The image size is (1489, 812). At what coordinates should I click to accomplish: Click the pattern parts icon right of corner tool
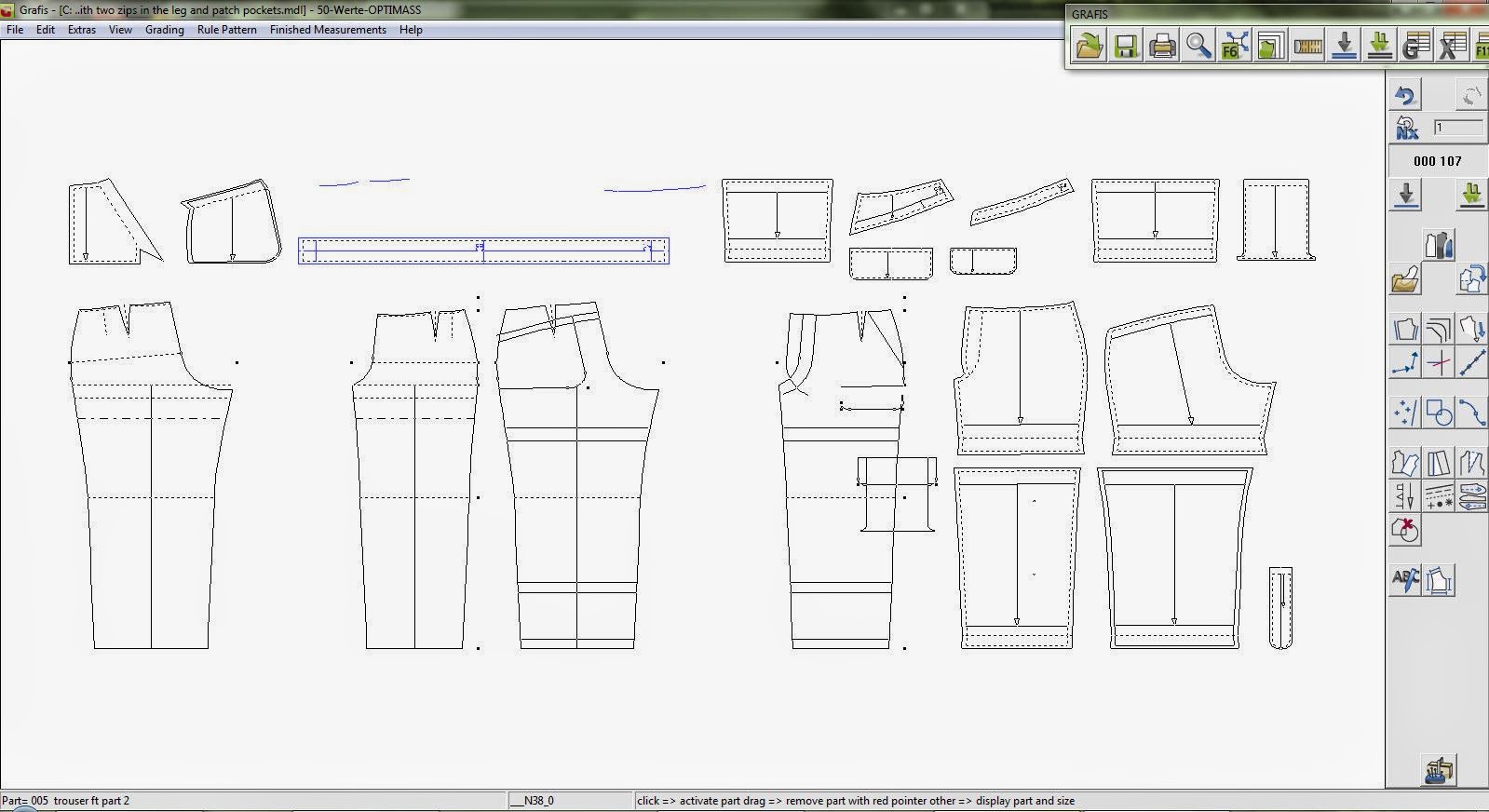1471,329
